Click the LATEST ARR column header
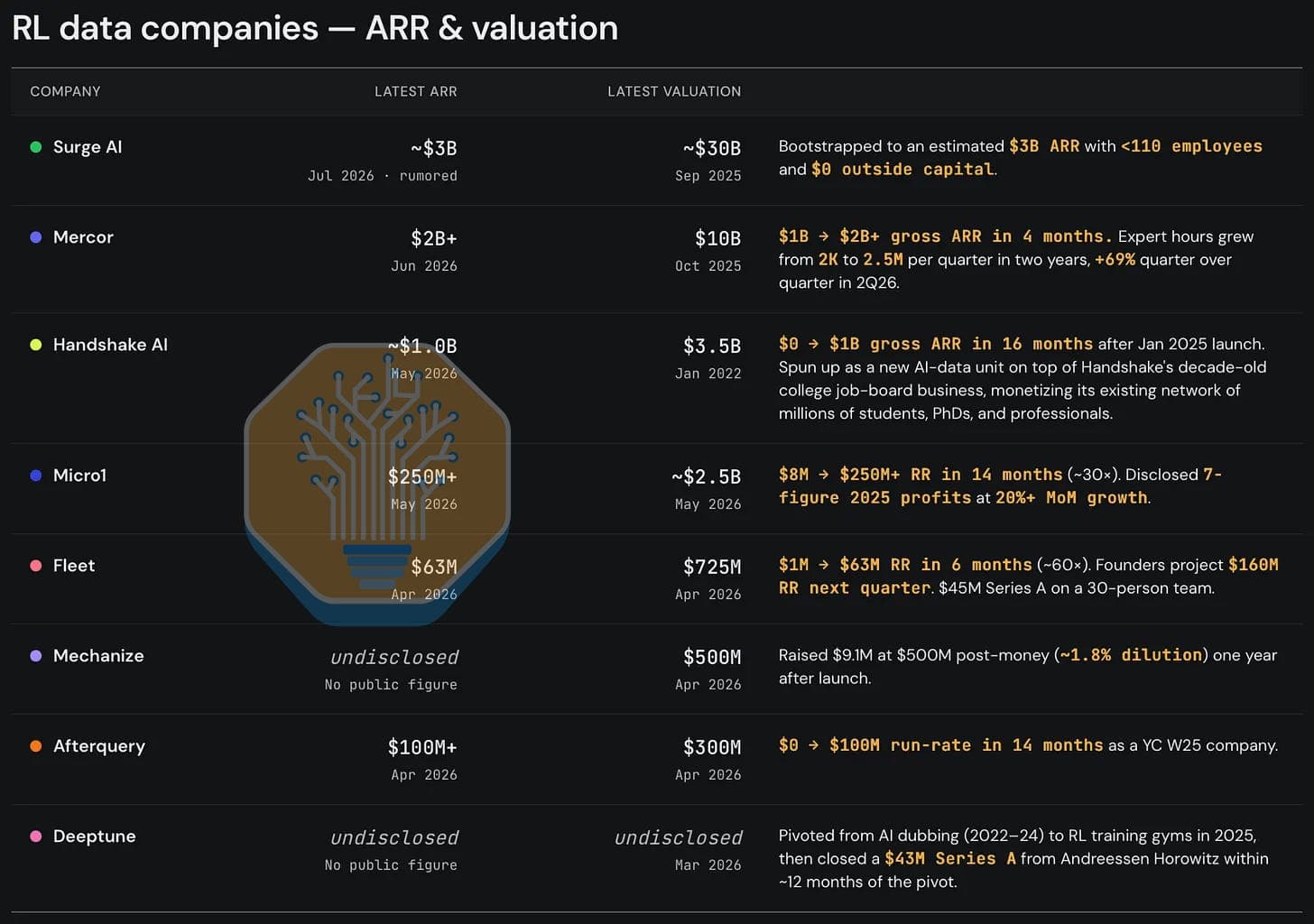Image resolution: width=1314 pixels, height=924 pixels. click(415, 91)
